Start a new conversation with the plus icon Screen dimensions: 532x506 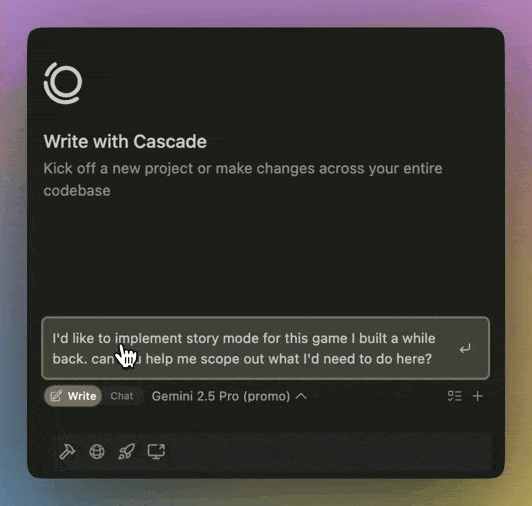[477, 396]
